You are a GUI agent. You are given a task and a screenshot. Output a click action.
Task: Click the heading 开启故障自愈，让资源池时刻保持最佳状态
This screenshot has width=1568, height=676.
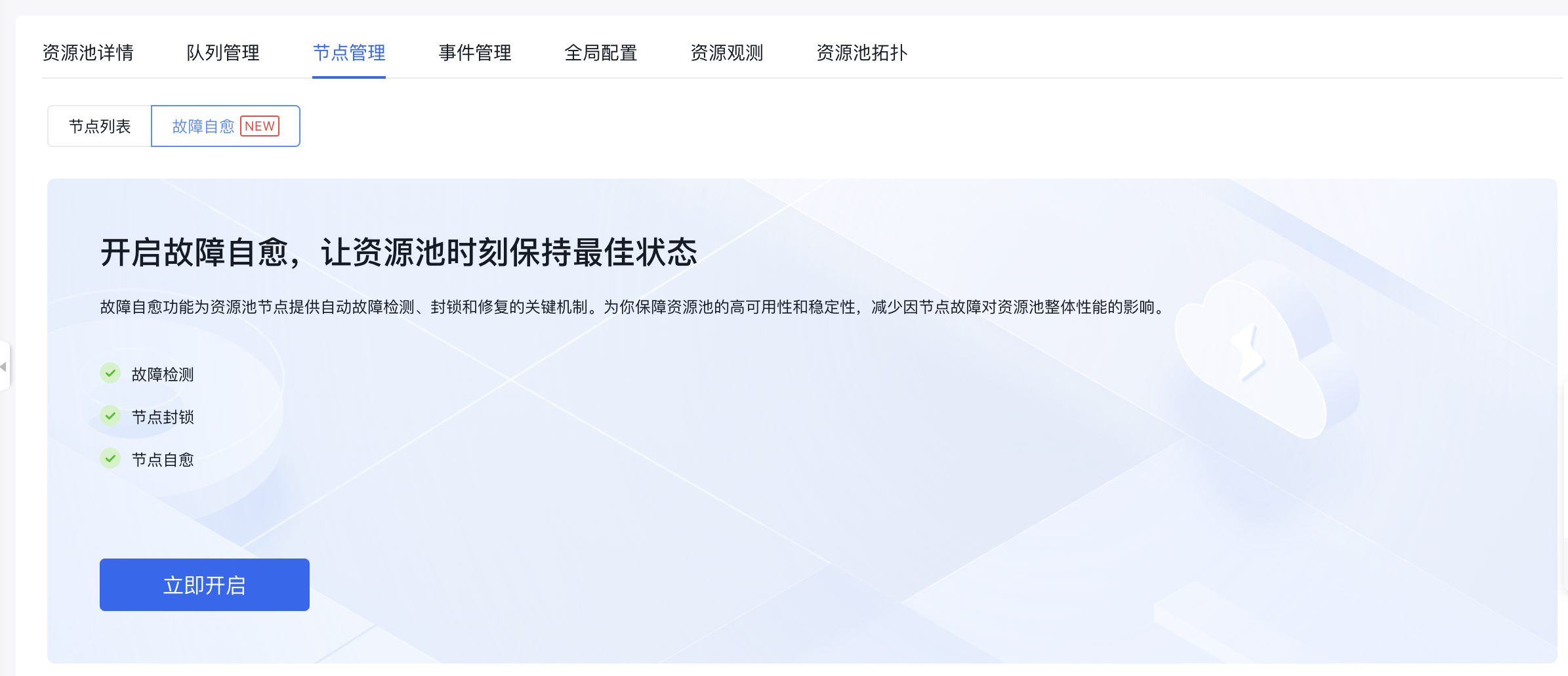pyautogui.click(x=399, y=253)
